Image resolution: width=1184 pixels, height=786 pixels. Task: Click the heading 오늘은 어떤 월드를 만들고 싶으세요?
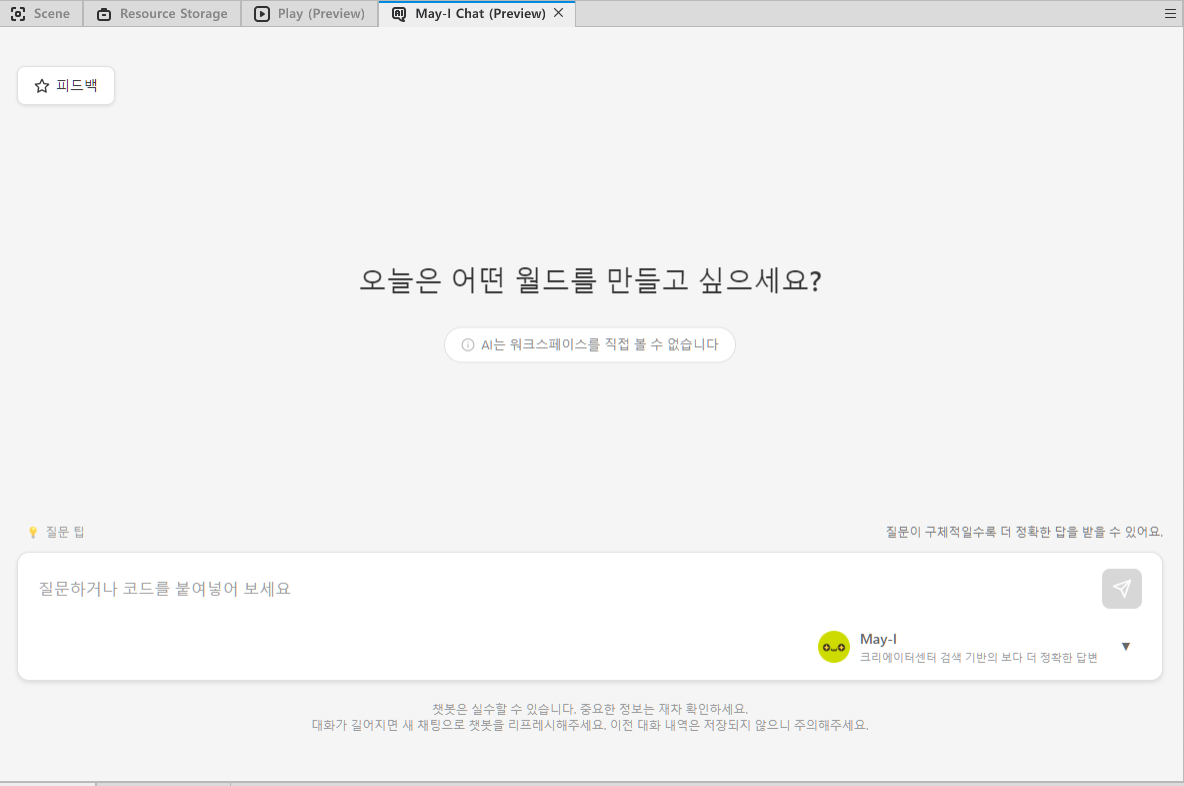point(590,280)
